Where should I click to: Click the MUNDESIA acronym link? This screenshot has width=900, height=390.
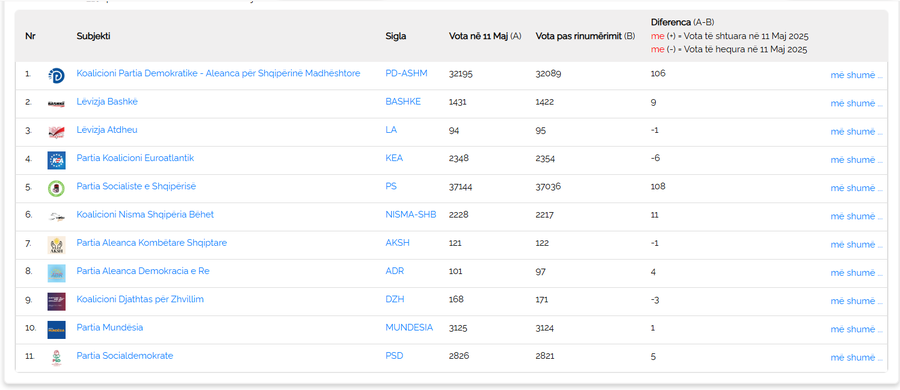(x=409, y=327)
